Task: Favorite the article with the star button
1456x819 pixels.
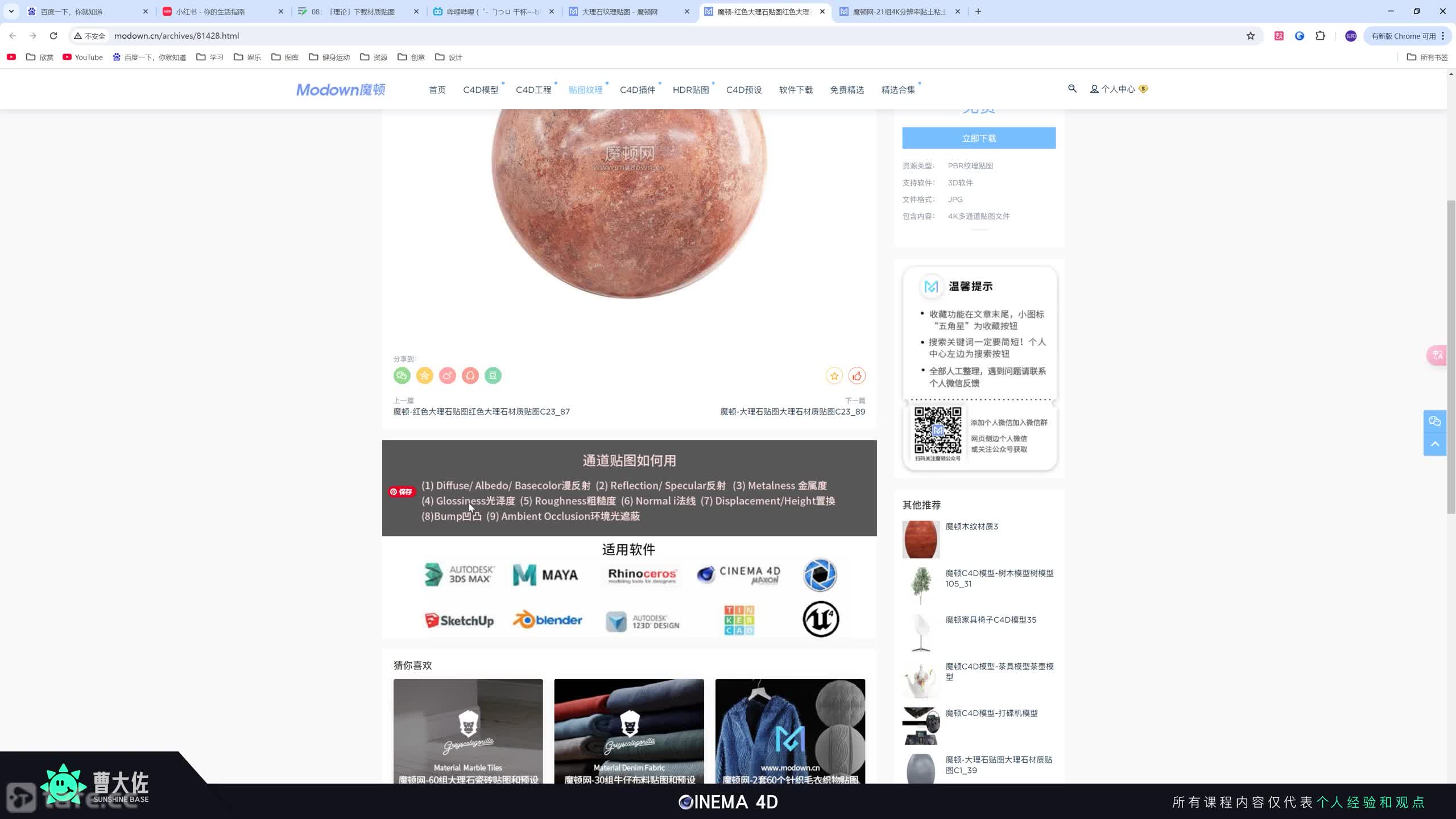Action: coord(834,375)
